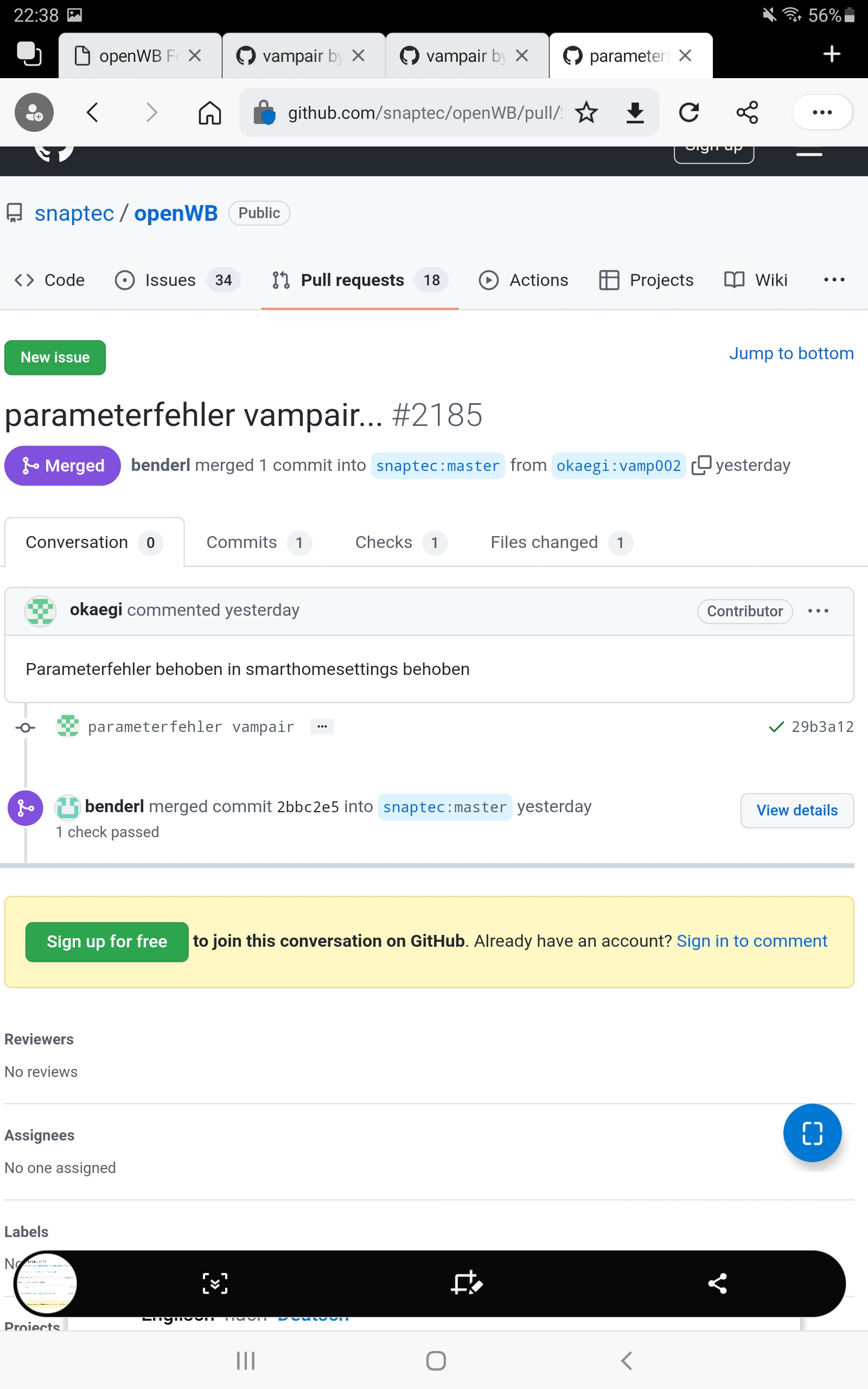This screenshot has width=868, height=1389.
Task: Follow the Jump to bottom link
Action: (791, 354)
